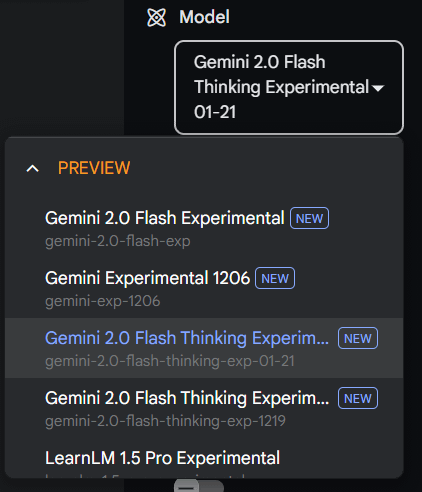Select LearnLM 1.5 Pro Experimental model
The width and height of the screenshot is (422, 492).
tap(204, 462)
